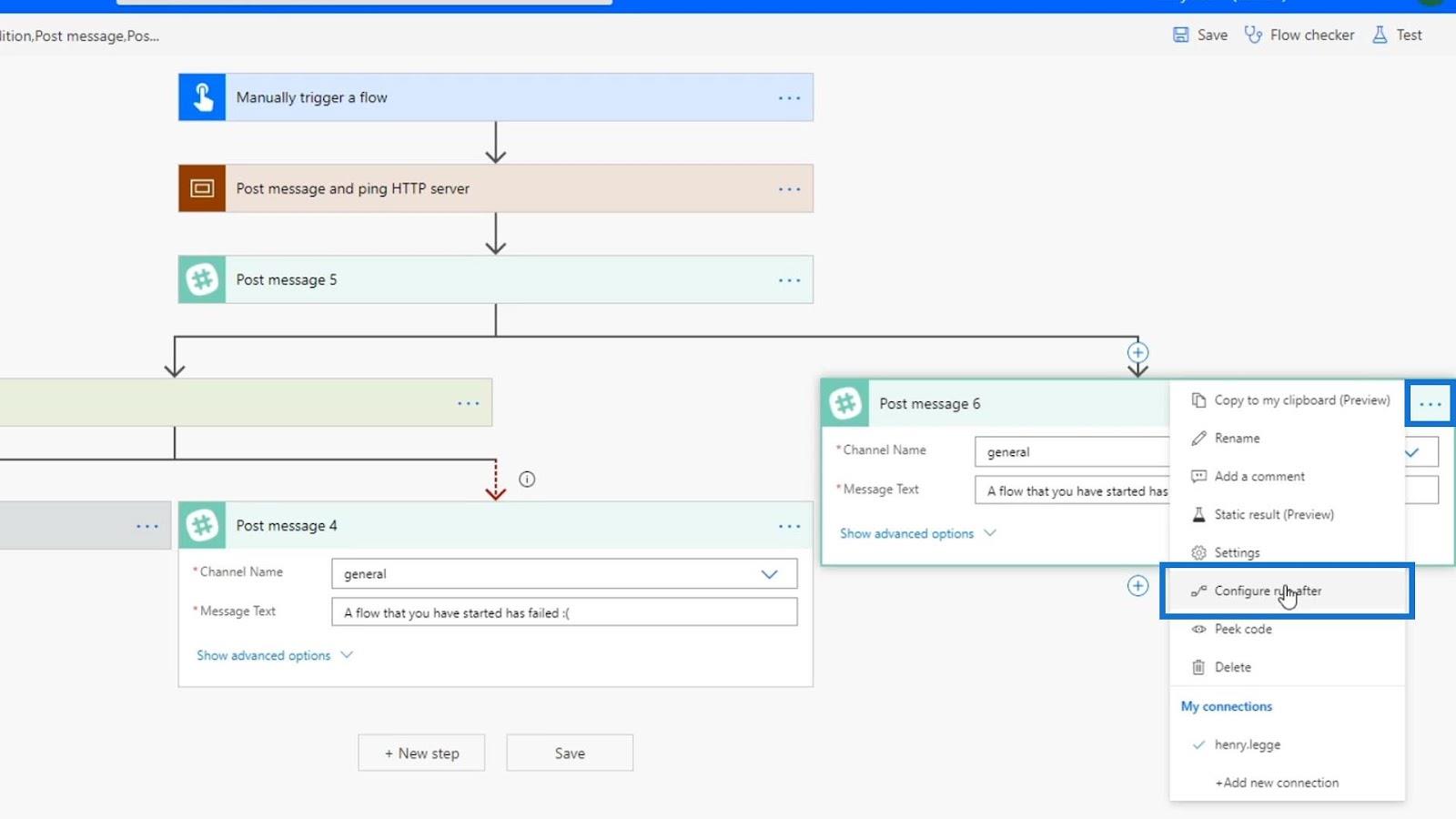Screen dimensions: 1456x819
Task: Click the Manually trigger a flow title
Action: point(311,97)
